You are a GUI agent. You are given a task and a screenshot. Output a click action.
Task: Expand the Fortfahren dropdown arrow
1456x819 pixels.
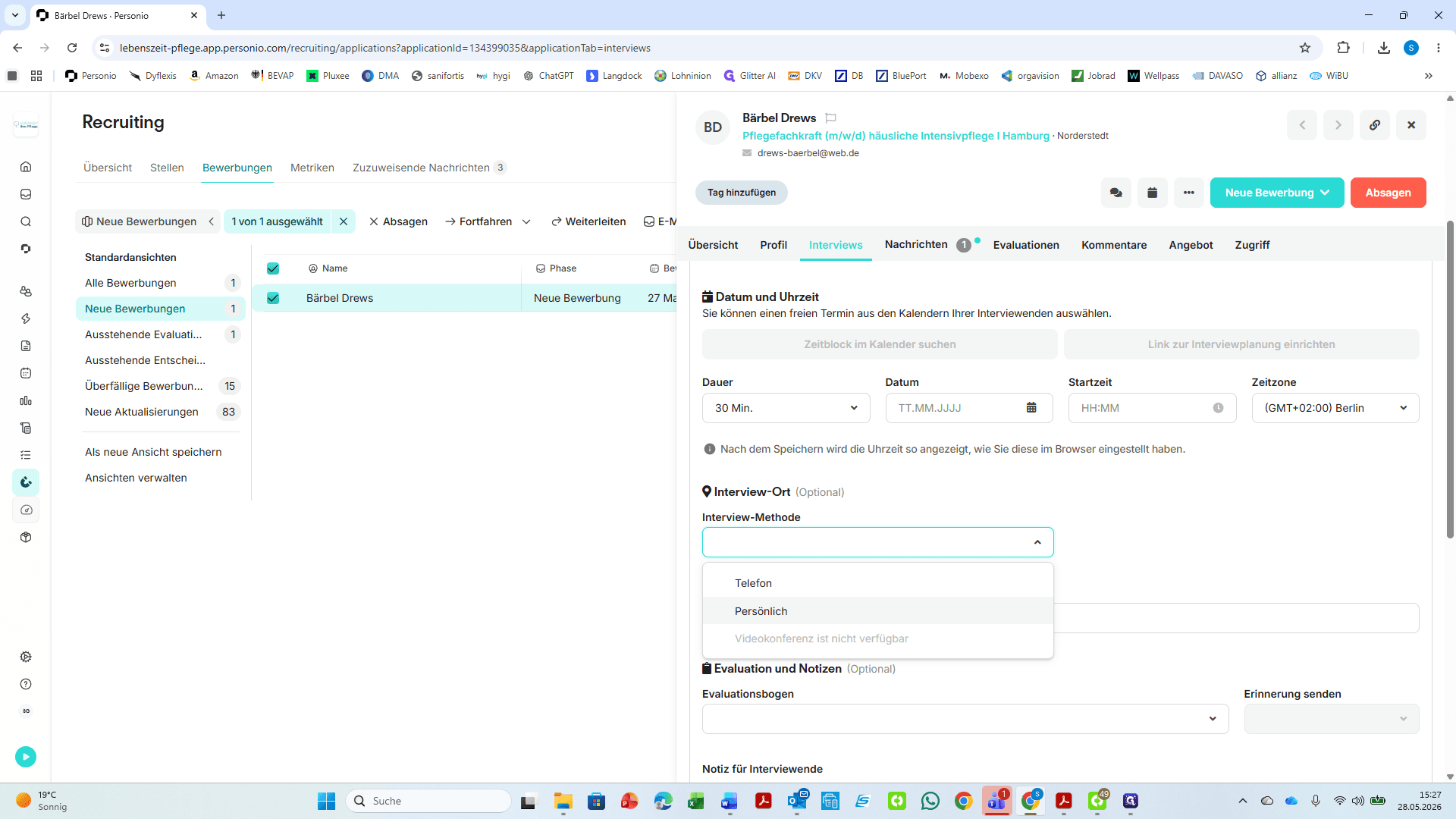click(526, 222)
